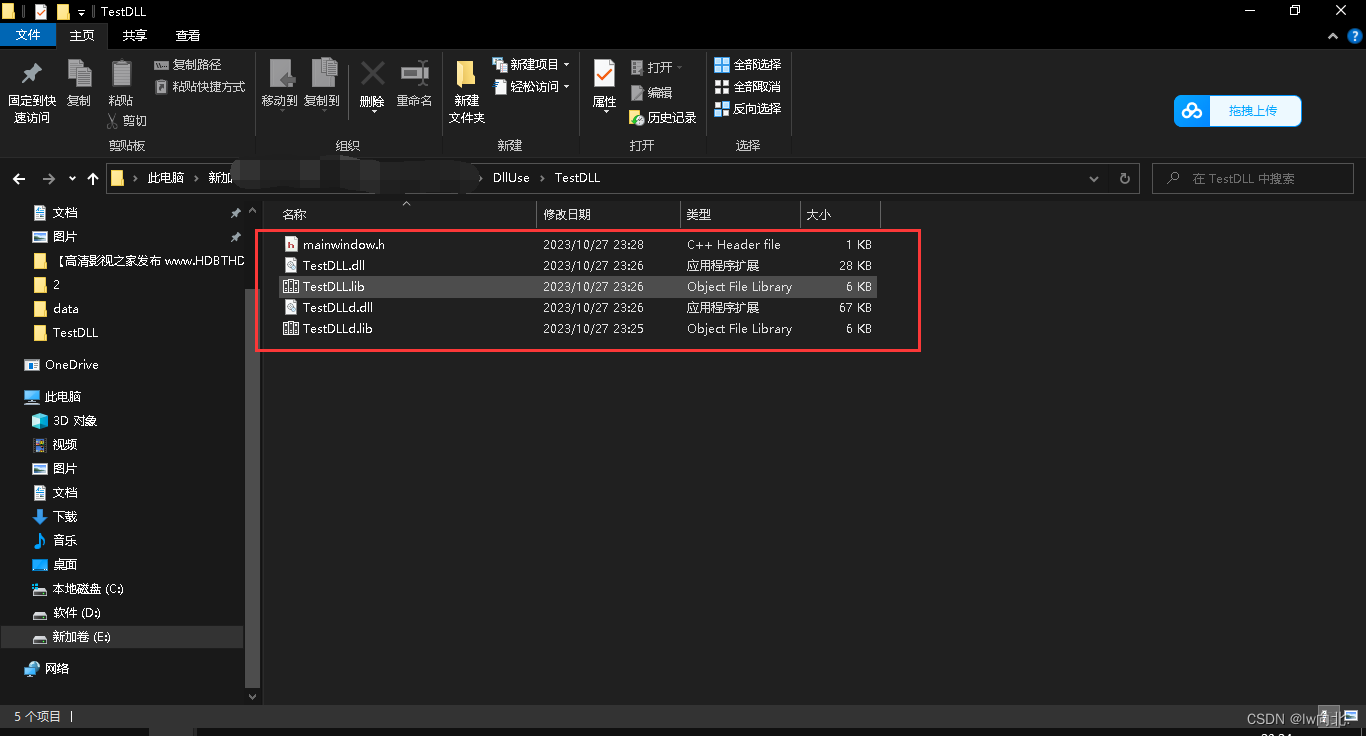Click the Pin to Quick access icon
The height and width of the screenshot is (736, 1366).
[x=32, y=74]
